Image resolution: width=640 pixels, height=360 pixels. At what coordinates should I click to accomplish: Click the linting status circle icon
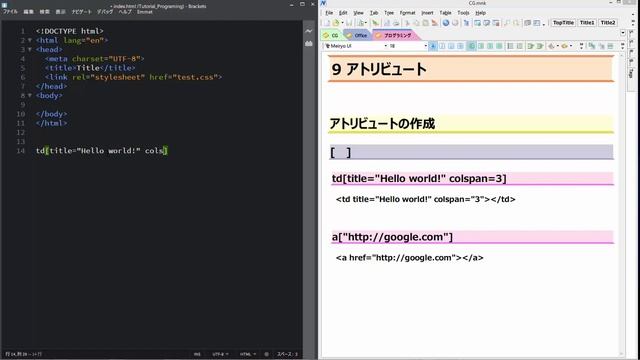click(267, 354)
